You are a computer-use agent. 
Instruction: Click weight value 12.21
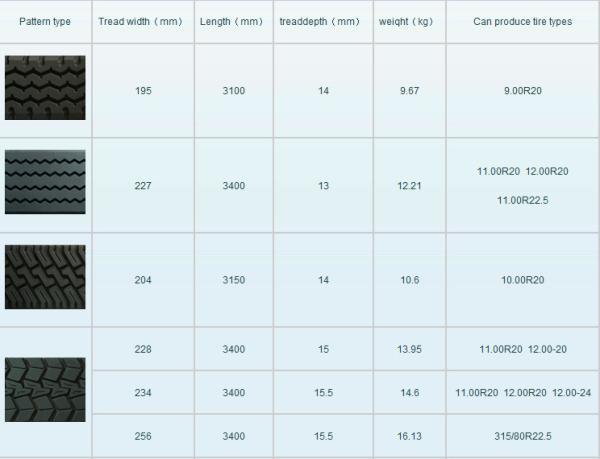[409, 186]
